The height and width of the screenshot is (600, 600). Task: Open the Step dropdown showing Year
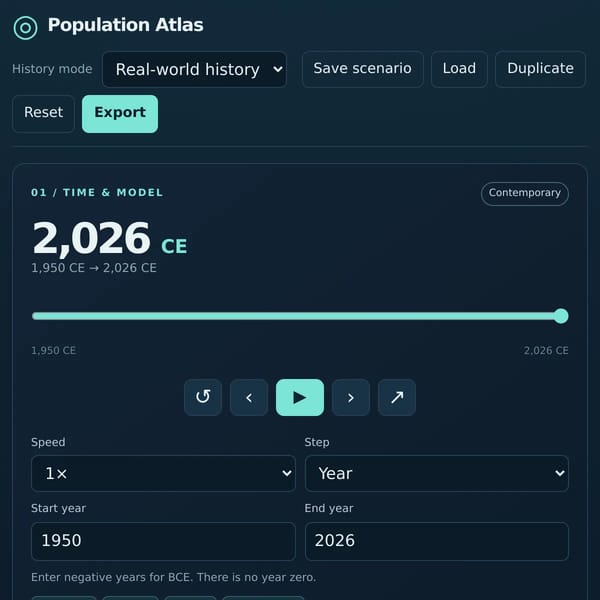[437, 473]
